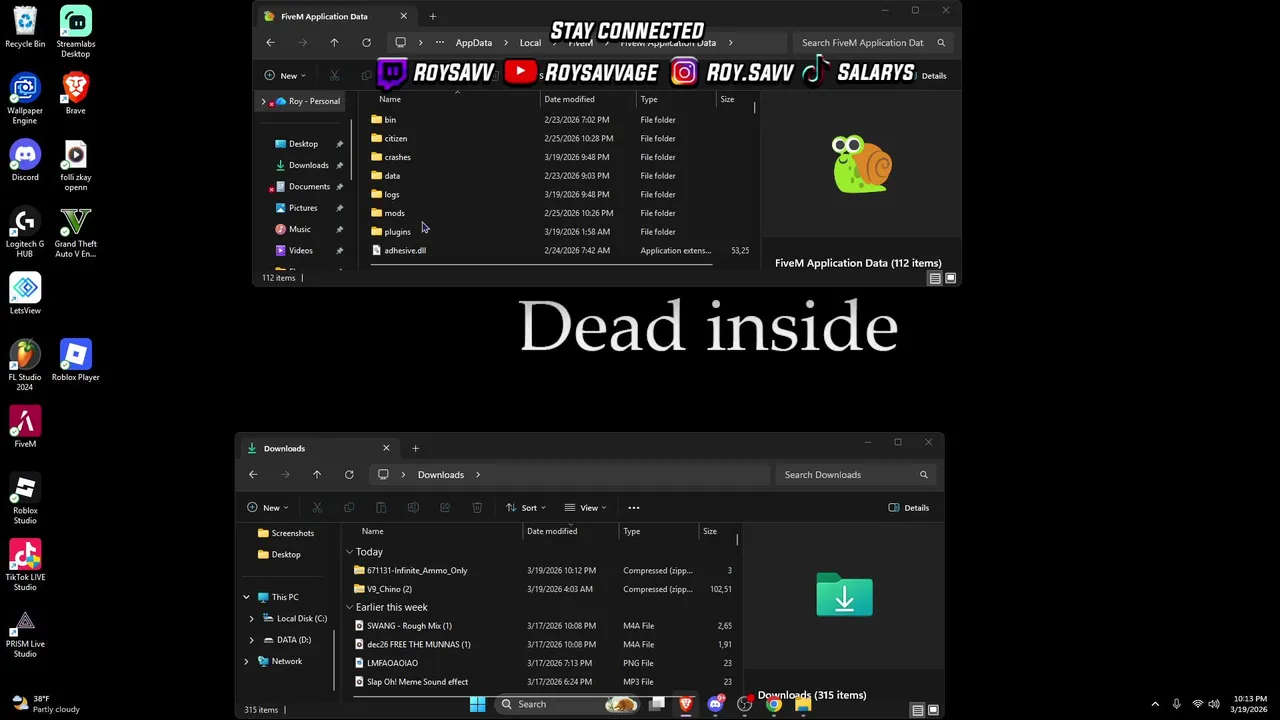Click Paste icon in Downloads window toolbar
The width and height of the screenshot is (1280, 720).
click(x=381, y=507)
